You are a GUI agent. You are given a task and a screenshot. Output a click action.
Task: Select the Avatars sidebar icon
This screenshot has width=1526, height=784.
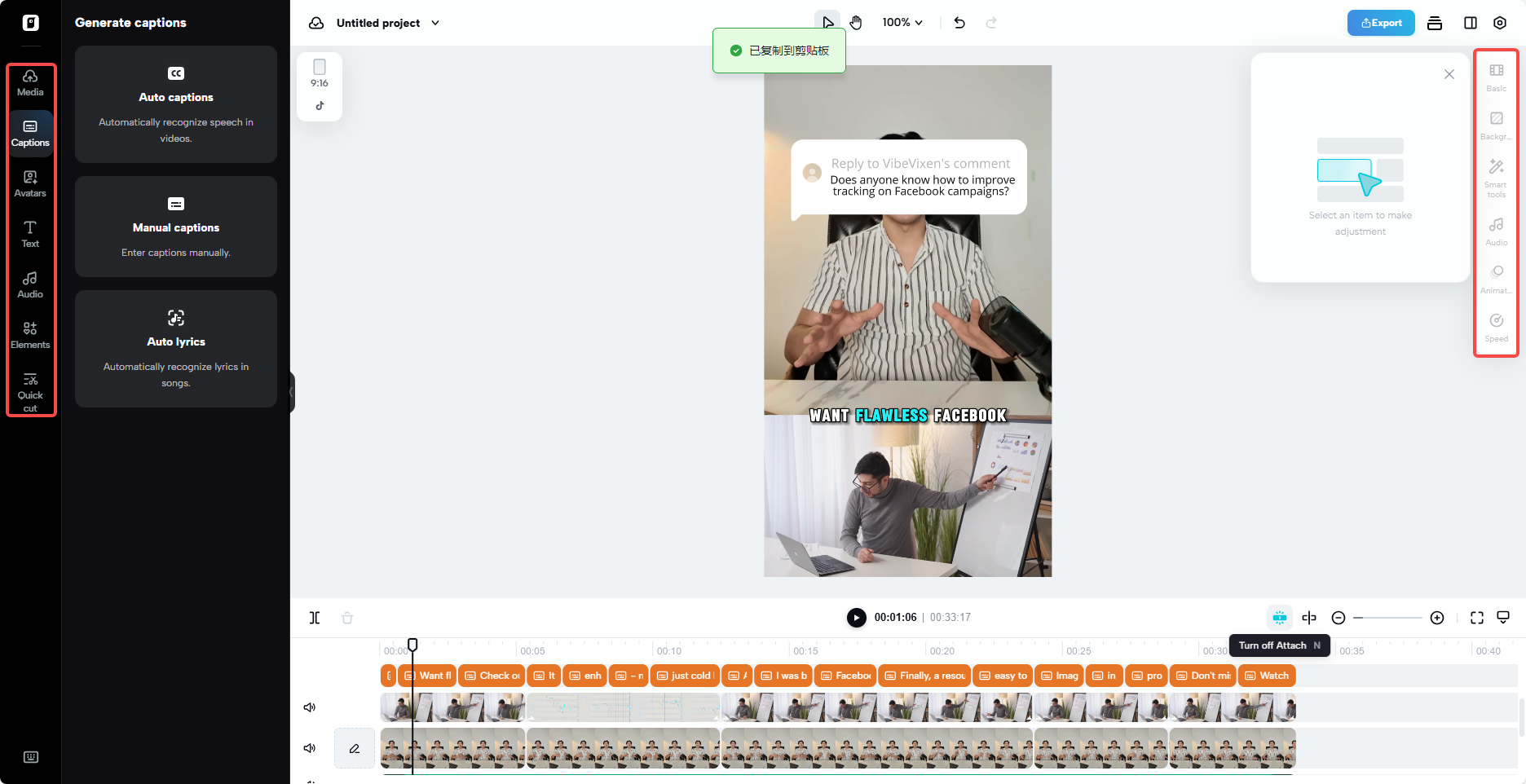click(30, 183)
